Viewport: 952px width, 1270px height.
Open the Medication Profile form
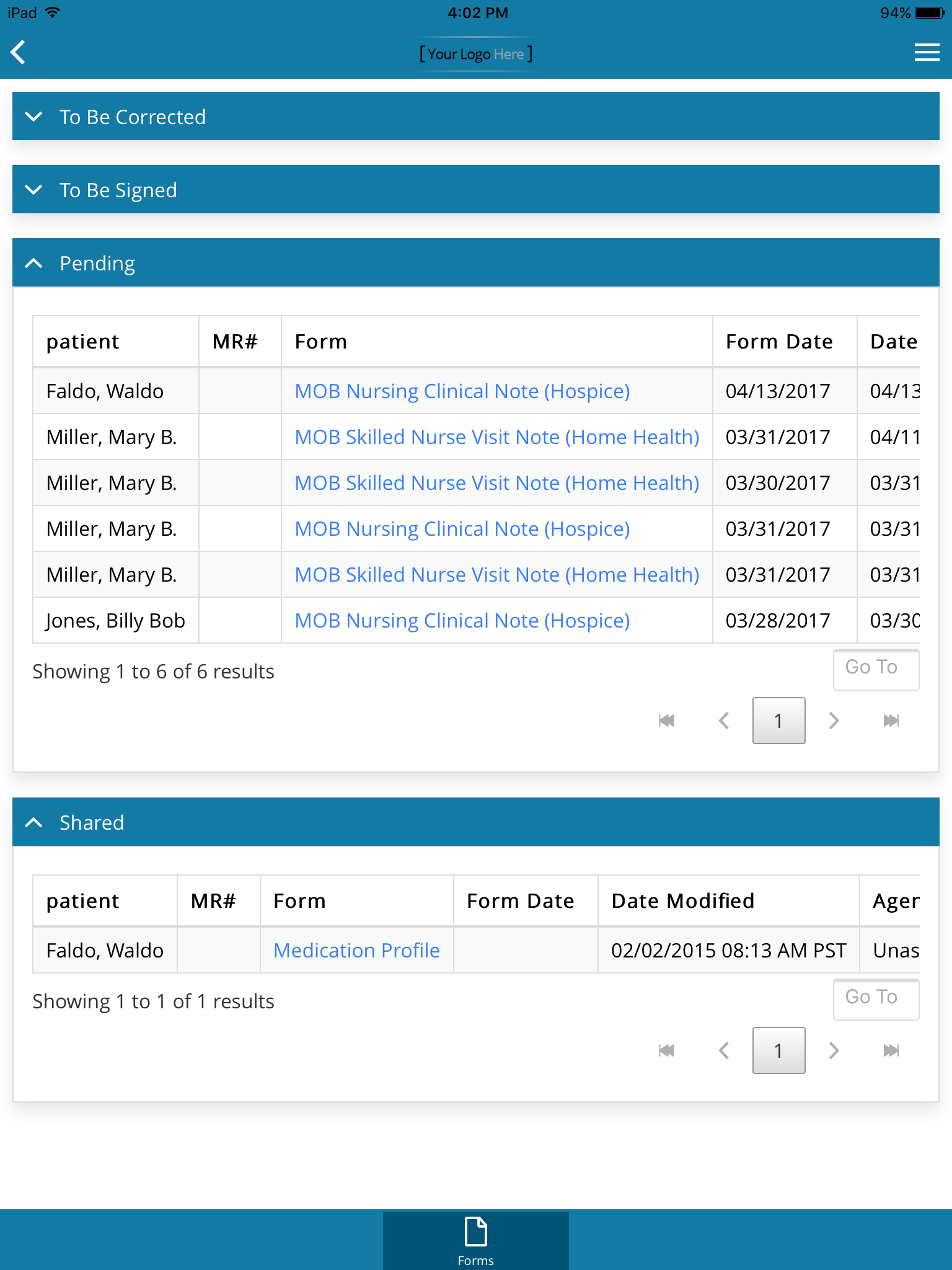[356, 951]
